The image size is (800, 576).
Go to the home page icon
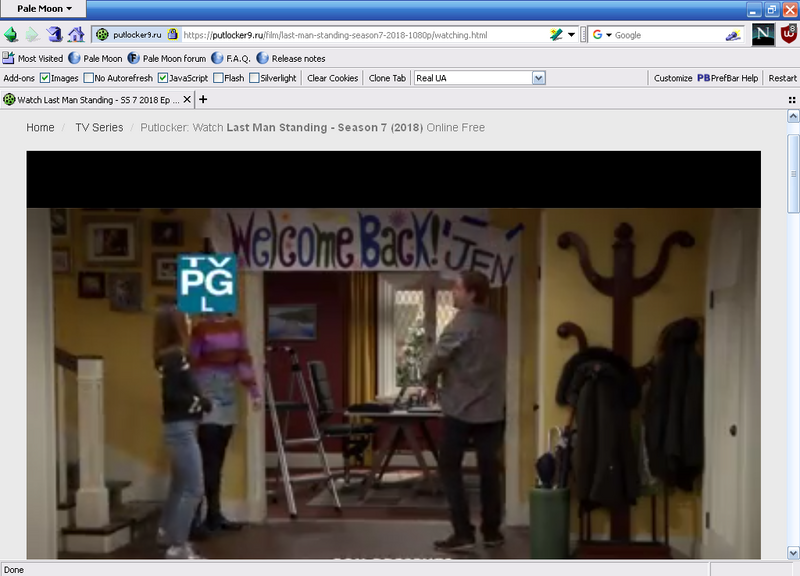click(76, 35)
